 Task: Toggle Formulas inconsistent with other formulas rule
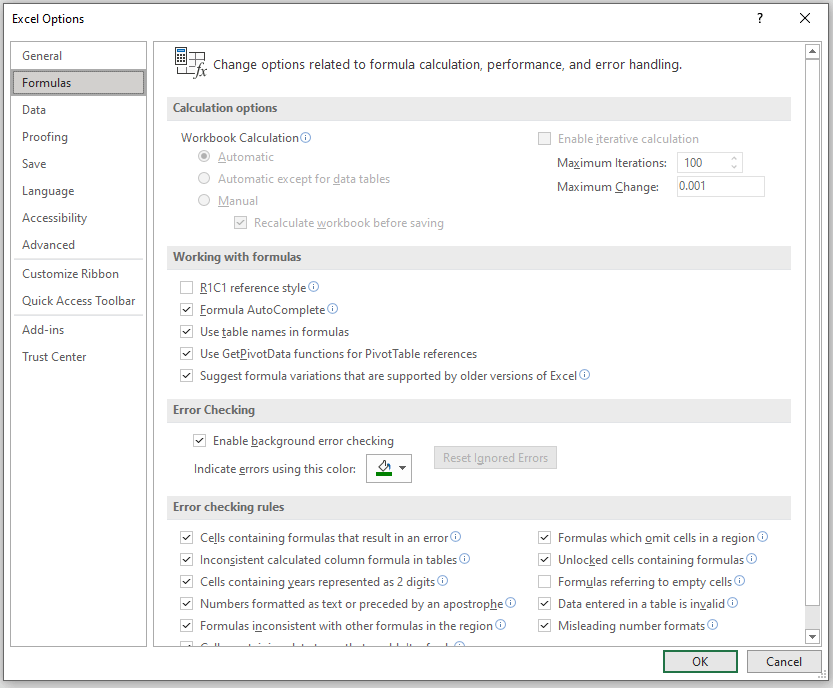pyautogui.click(x=186, y=626)
